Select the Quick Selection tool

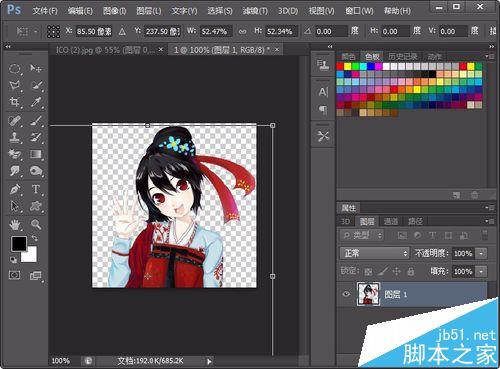tap(36, 85)
